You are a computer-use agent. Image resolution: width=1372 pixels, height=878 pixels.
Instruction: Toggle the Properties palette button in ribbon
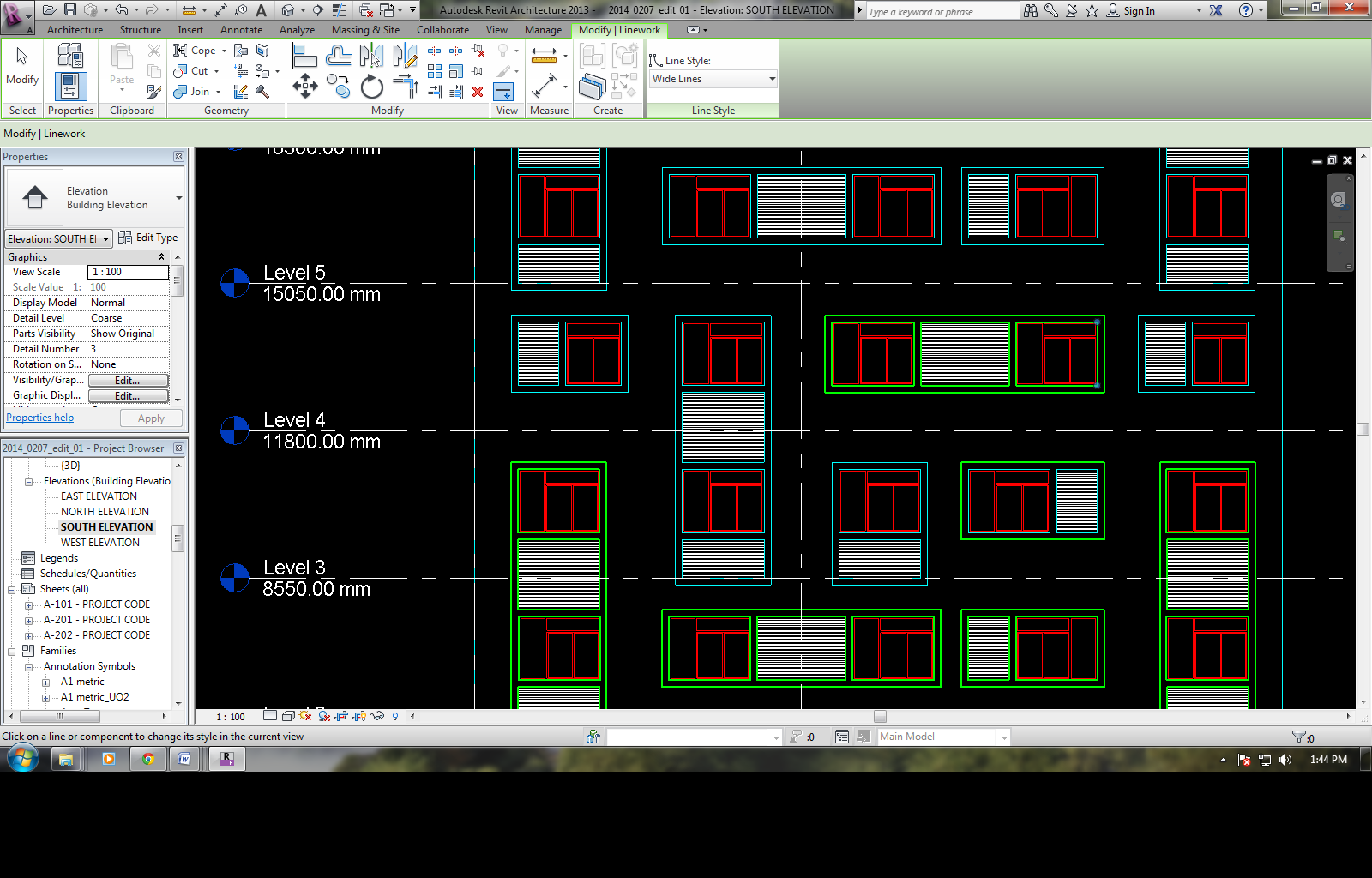[x=70, y=87]
